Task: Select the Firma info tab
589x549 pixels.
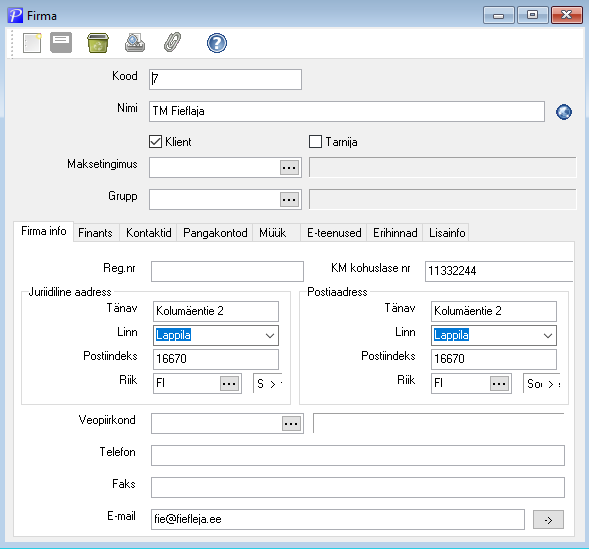Action: point(44,231)
